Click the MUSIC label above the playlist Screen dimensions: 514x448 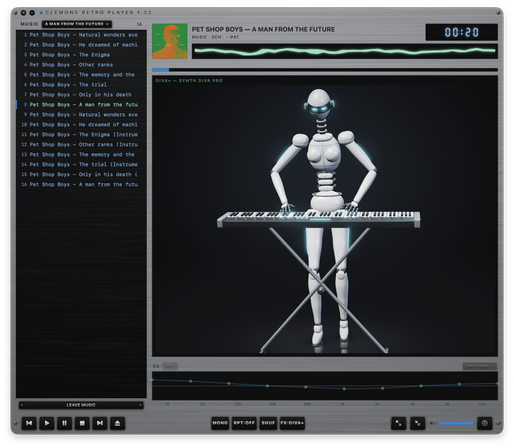click(x=29, y=24)
